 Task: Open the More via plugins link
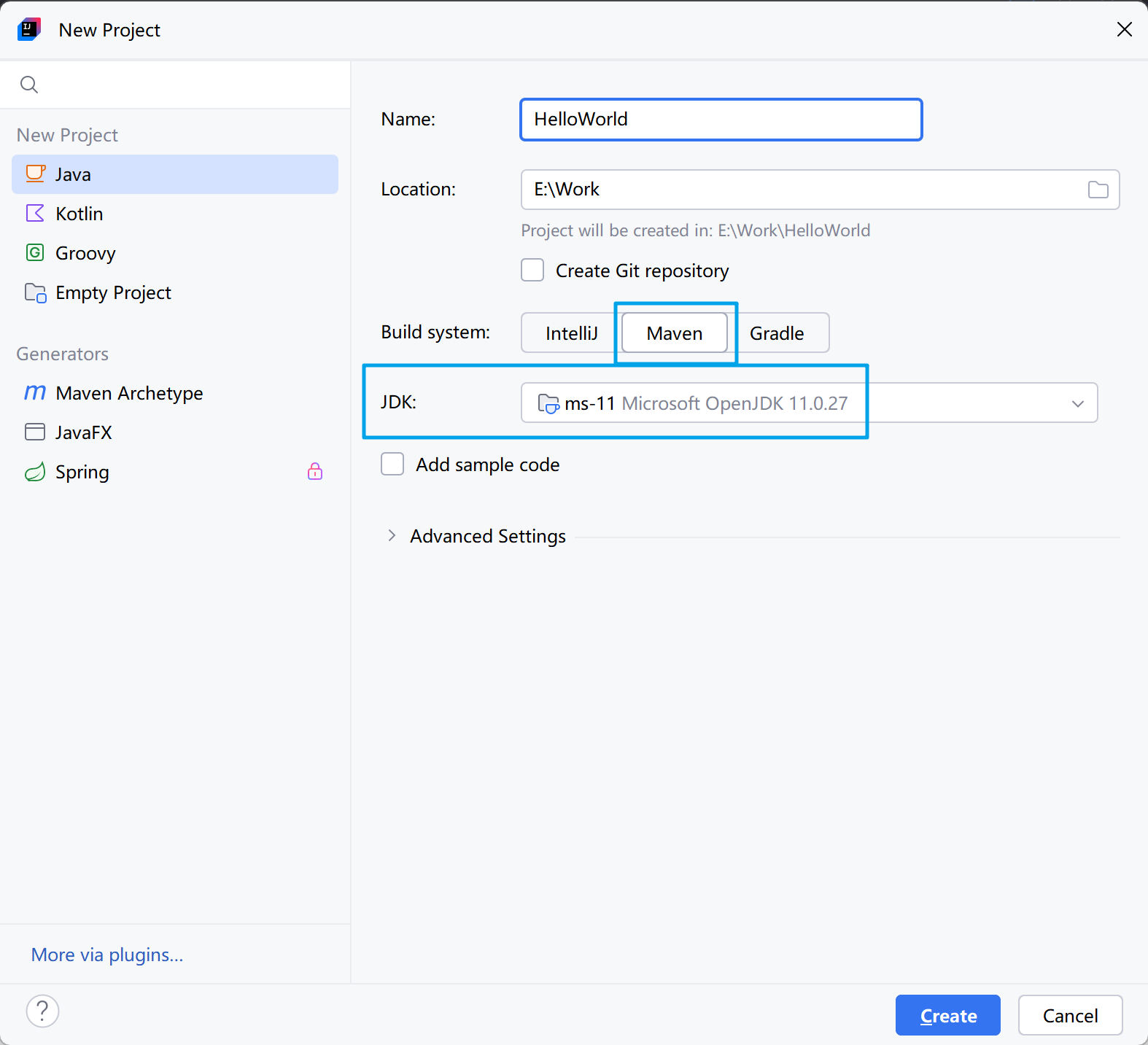[107, 955]
